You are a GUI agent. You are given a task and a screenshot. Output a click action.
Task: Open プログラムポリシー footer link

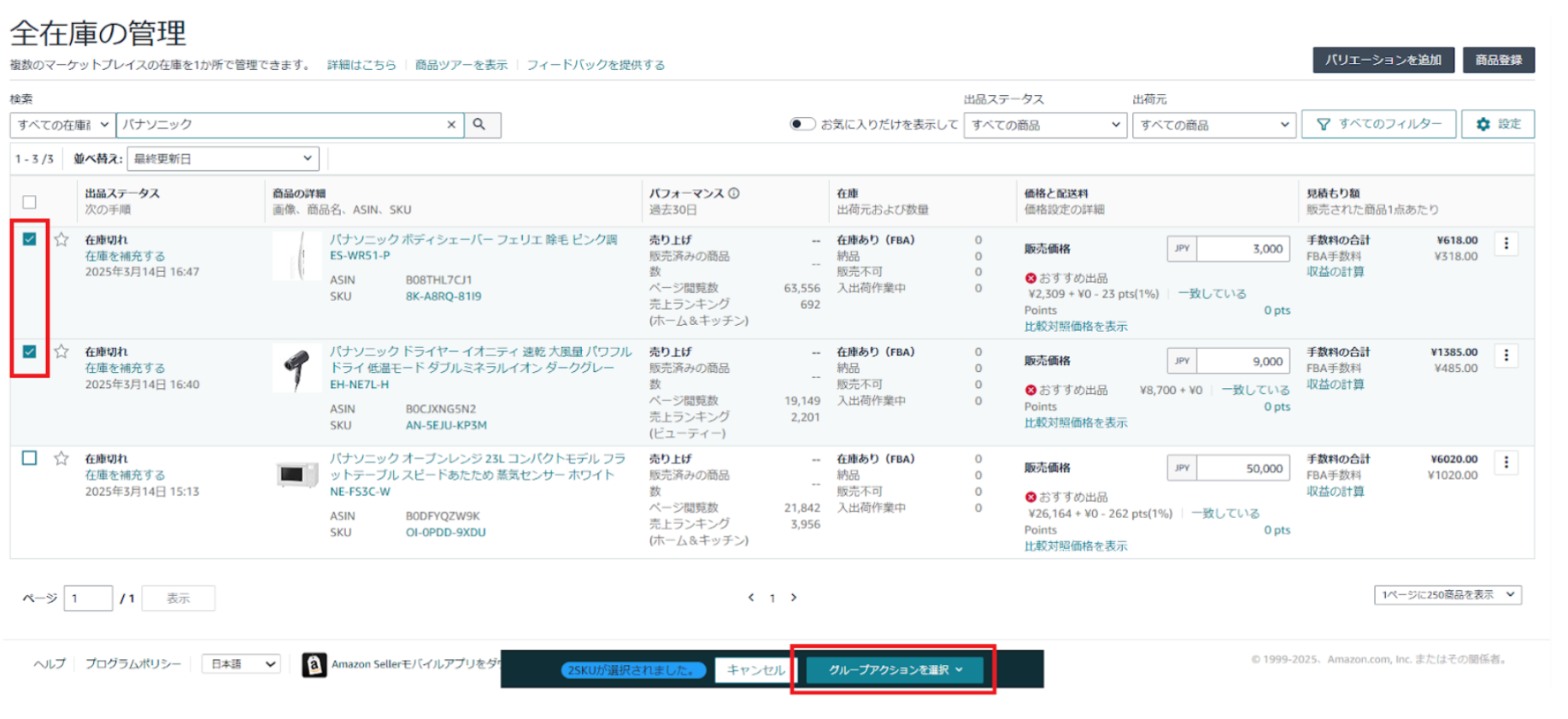click(133, 663)
